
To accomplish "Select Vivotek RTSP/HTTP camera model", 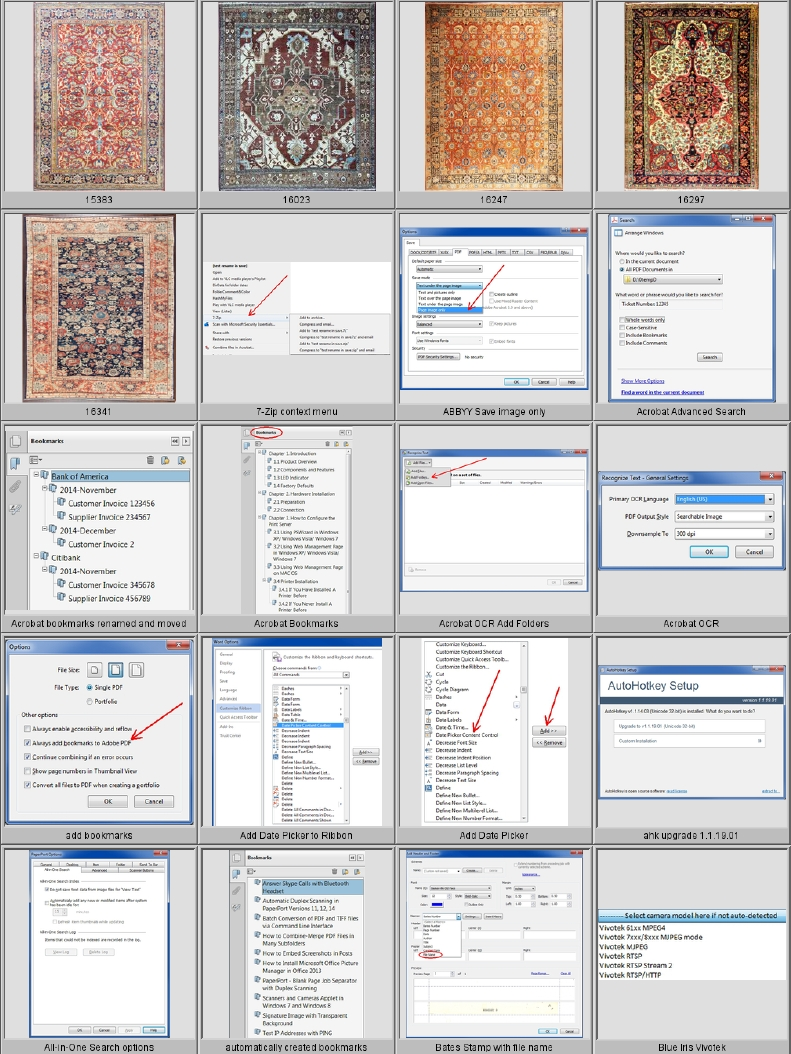I will (x=630, y=975).
